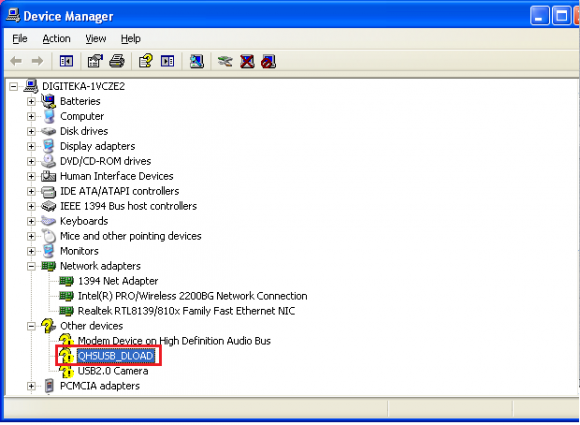Click the Properties toolbar icon
The image size is (580, 425).
tap(95, 61)
